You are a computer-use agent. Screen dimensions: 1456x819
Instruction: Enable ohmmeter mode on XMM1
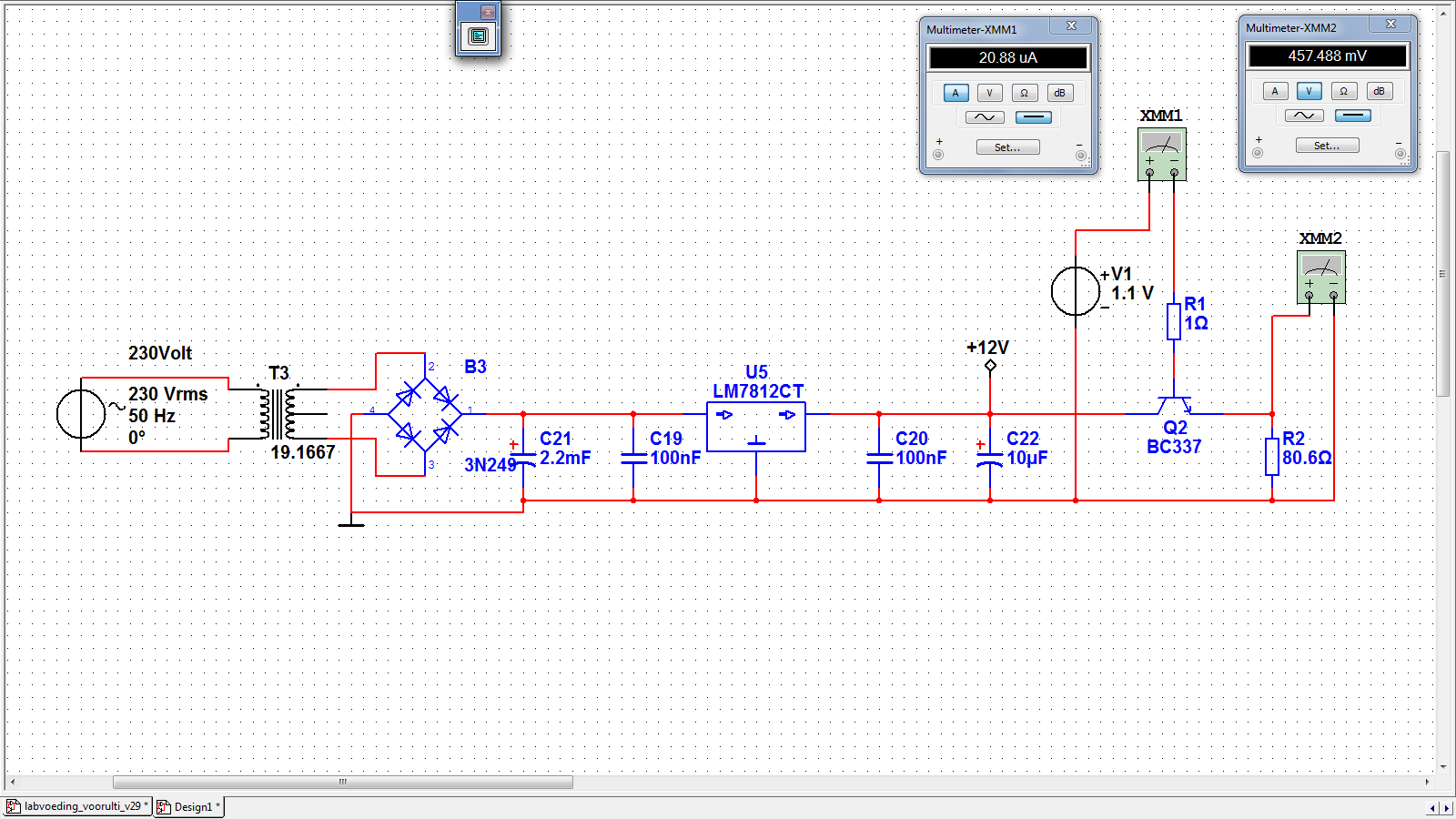click(x=1024, y=93)
